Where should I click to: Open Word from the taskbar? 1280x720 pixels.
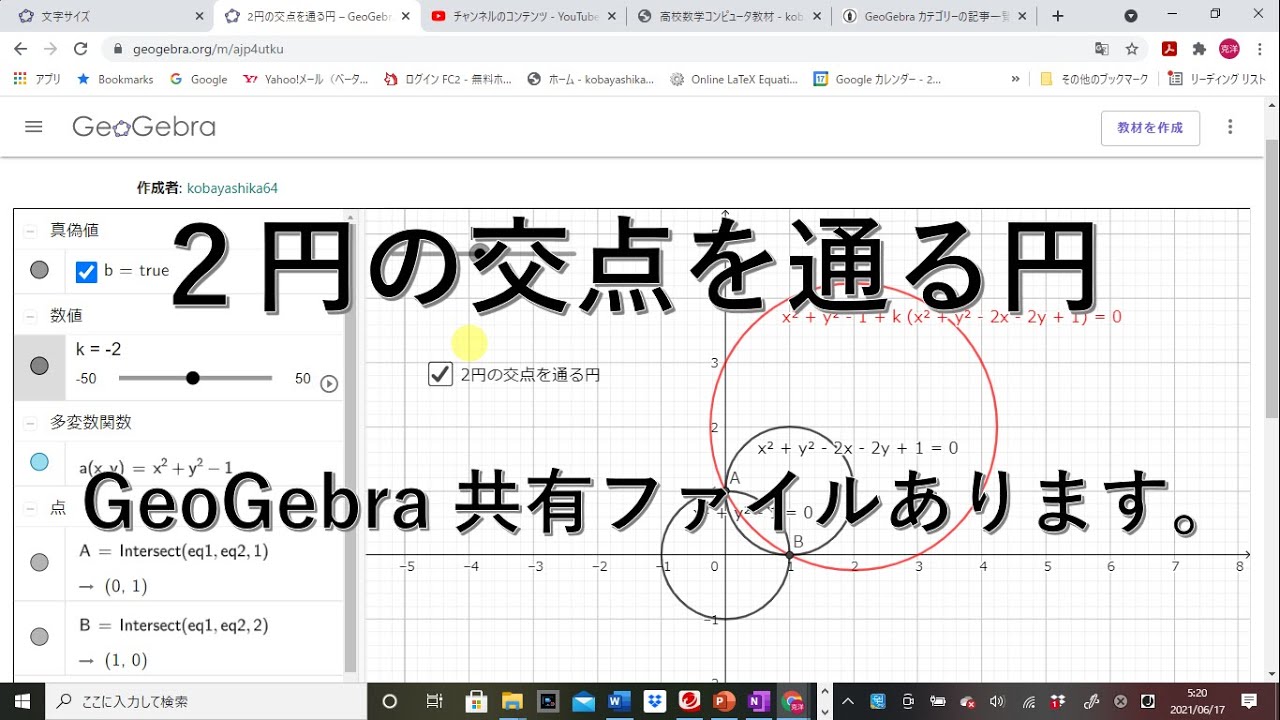pyautogui.click(x=619, y=701)
